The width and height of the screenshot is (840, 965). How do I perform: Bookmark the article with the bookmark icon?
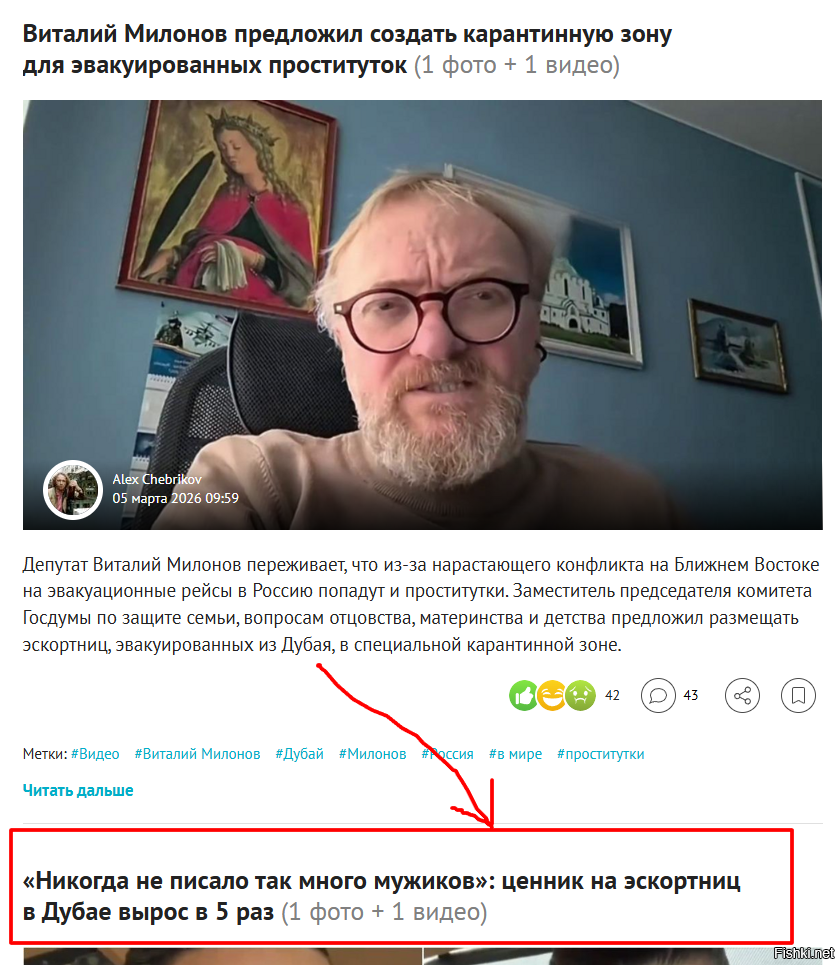click(798, 695)
